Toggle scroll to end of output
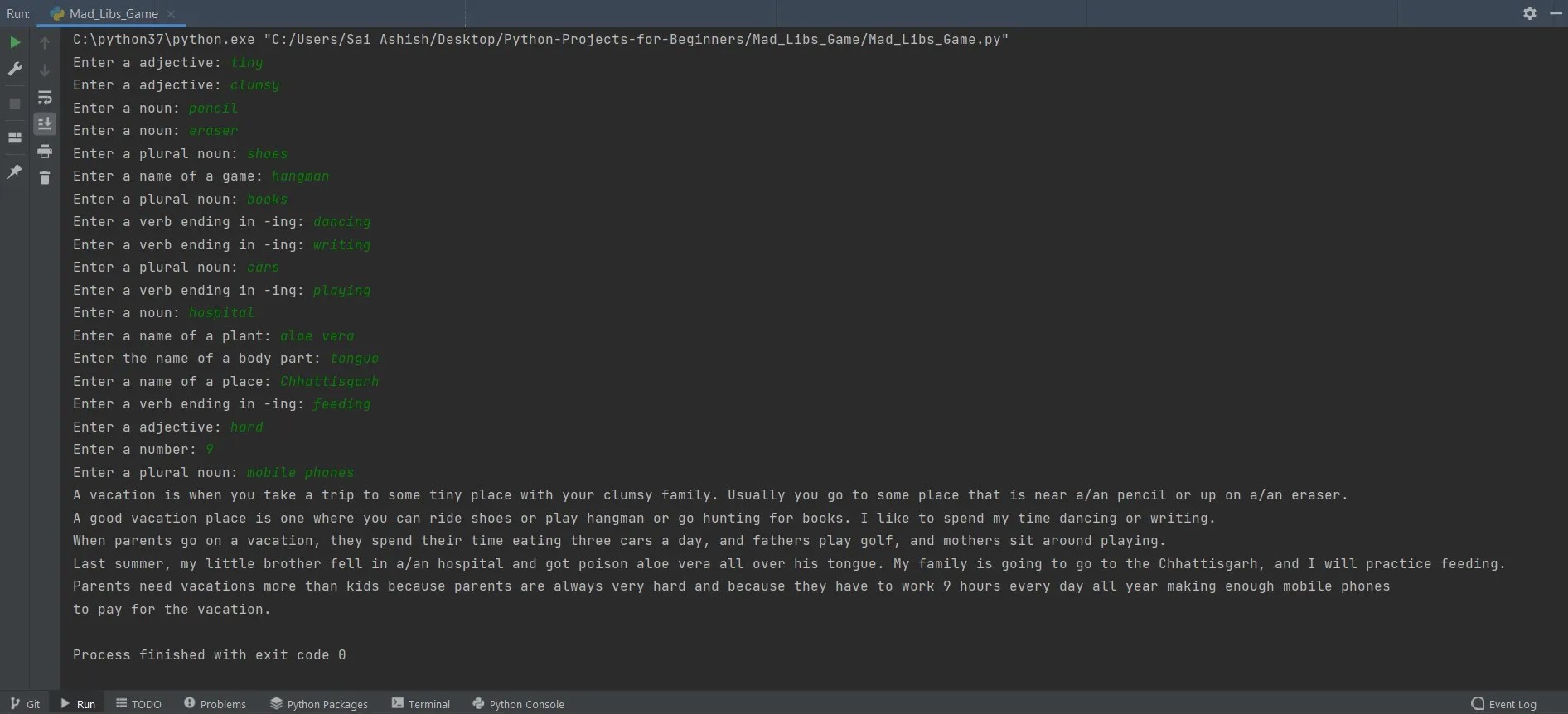 (x=45, y=124)
